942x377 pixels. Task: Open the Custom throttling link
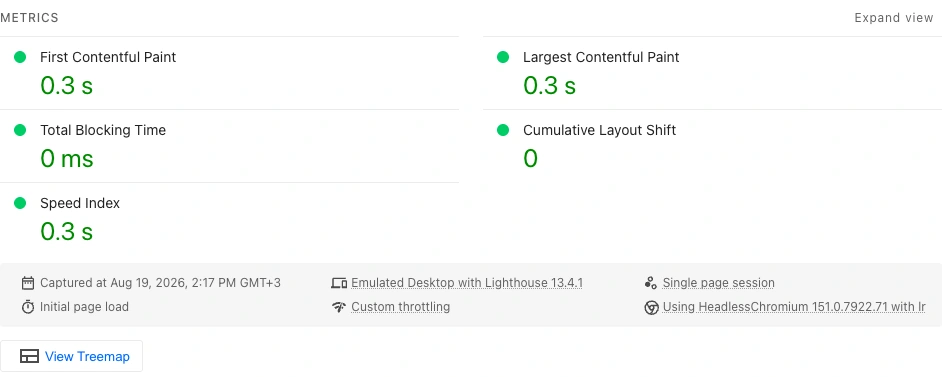401,307
